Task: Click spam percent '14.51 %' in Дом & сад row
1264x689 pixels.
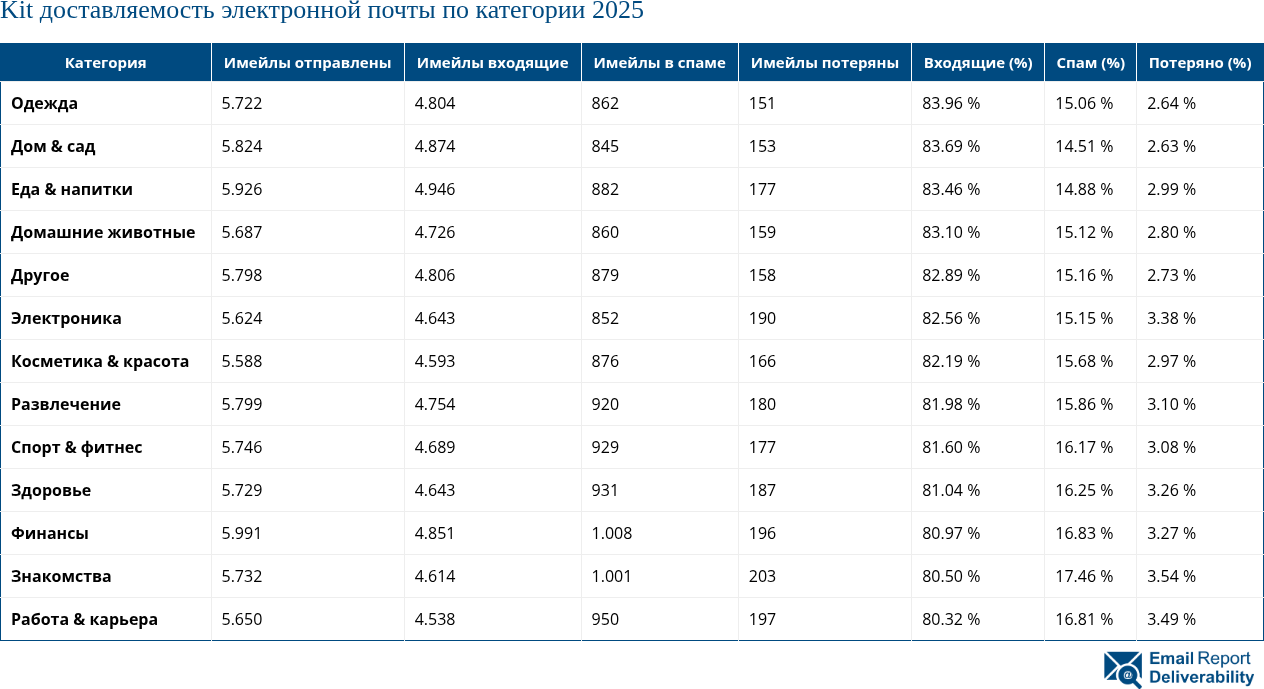Action: click(1084, 146)
